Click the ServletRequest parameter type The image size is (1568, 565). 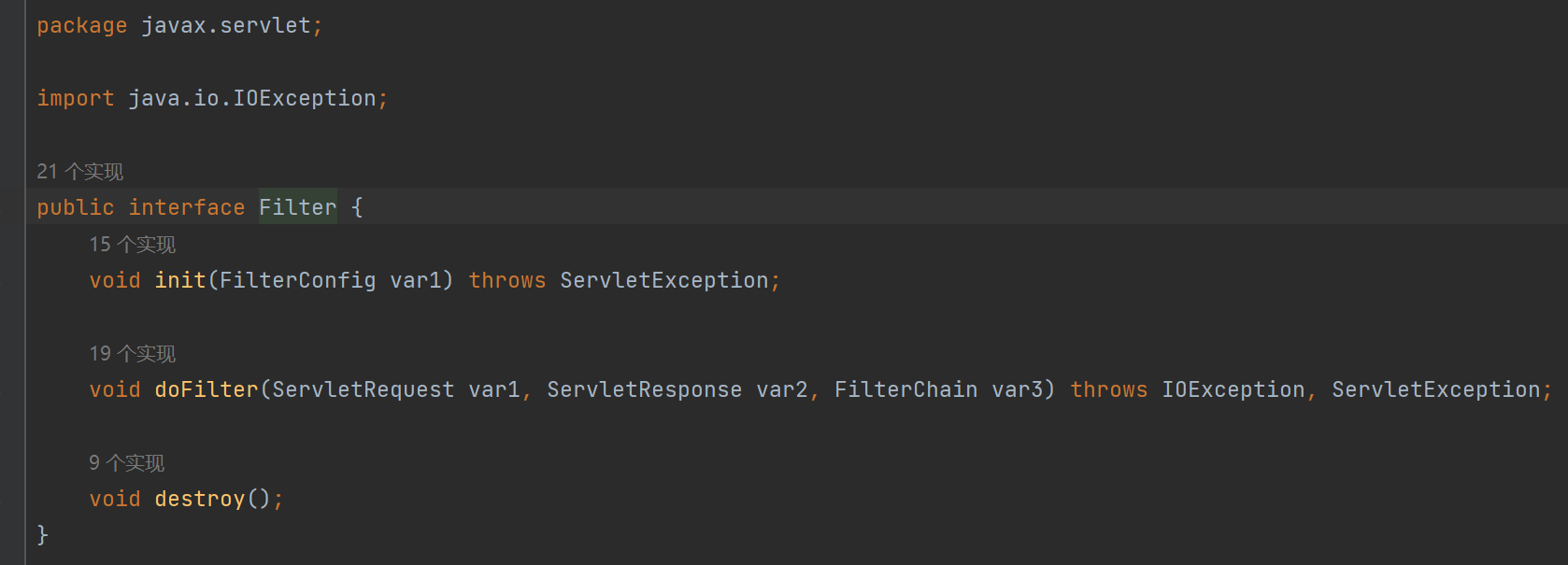pyautogui.click(x=363, y=389)
